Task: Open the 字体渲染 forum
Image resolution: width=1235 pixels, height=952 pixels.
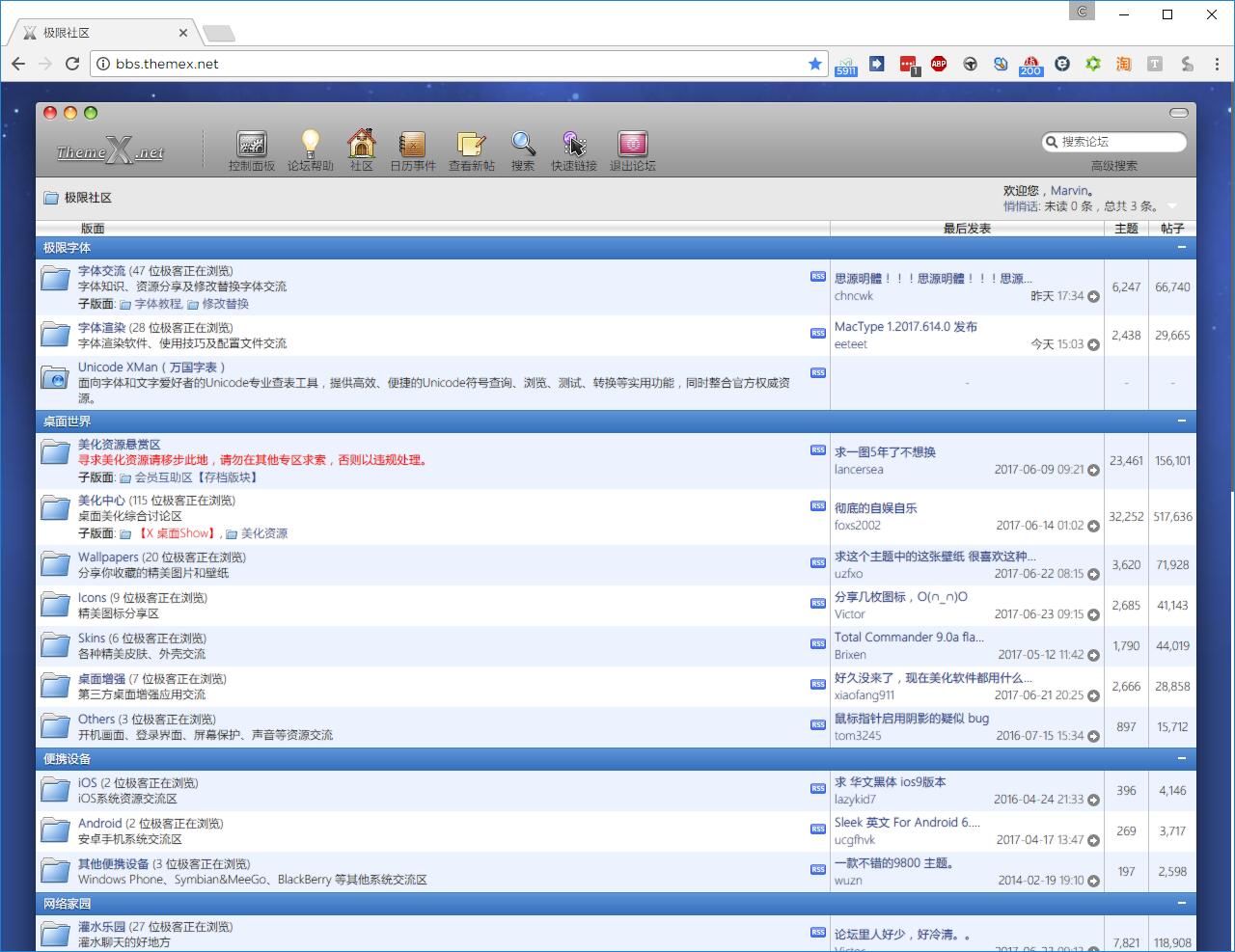Action: tap(101, 328)
